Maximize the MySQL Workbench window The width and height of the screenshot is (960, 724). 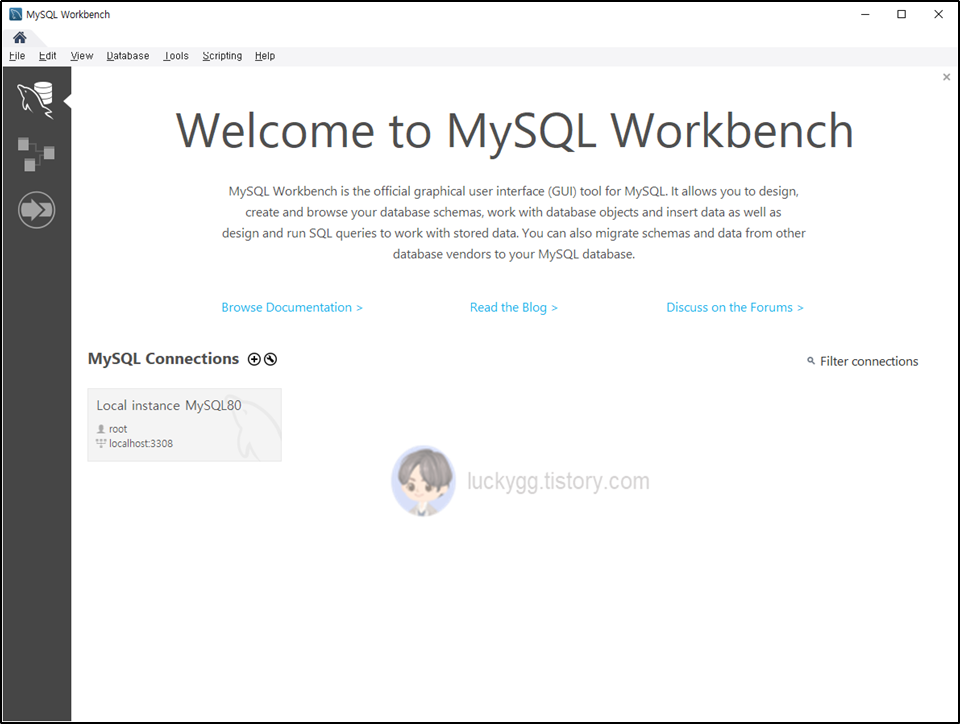pos(901,14)
